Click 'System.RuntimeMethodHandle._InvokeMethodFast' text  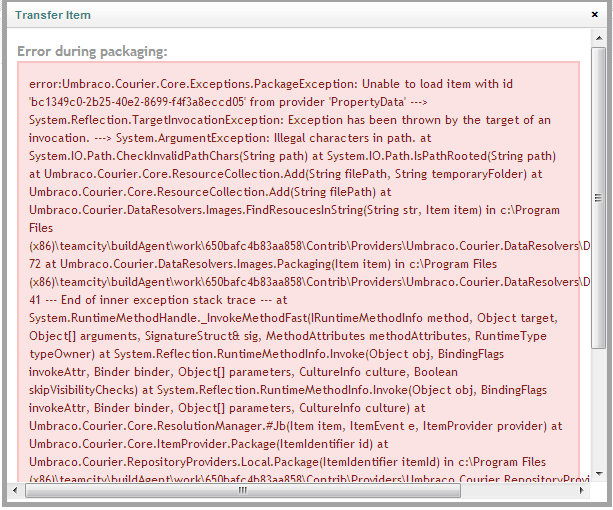[168, 318]
